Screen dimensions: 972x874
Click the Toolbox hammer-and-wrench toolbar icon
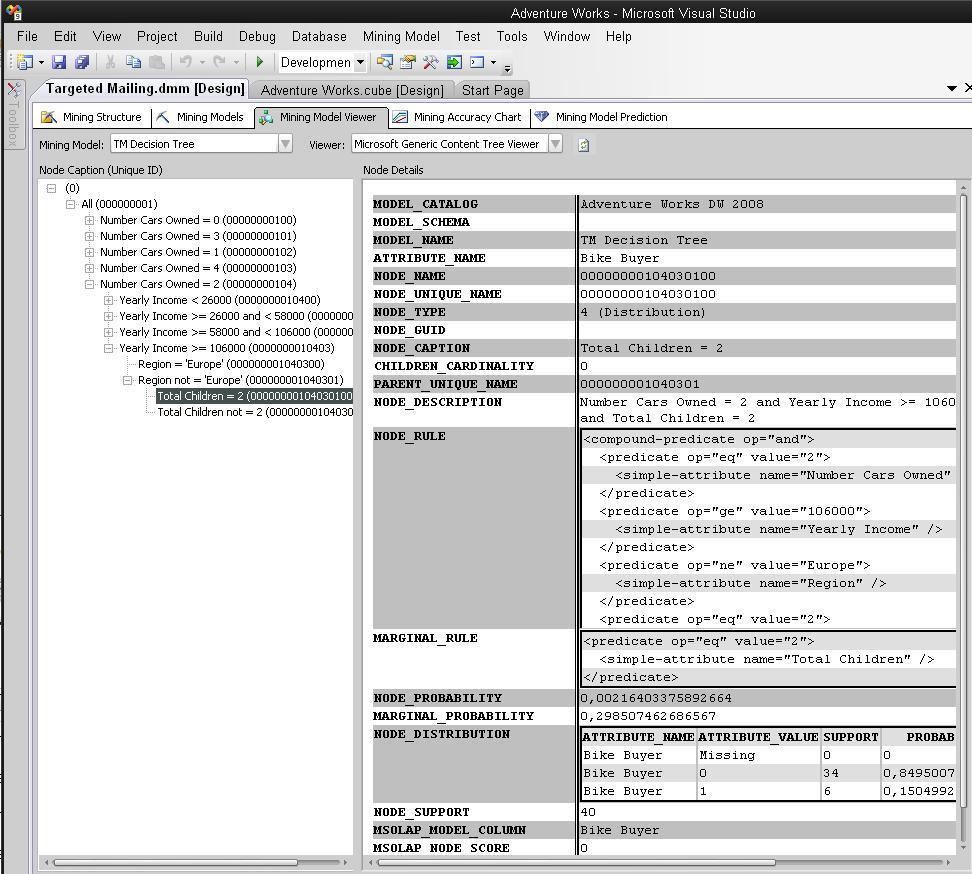(431, 62)
